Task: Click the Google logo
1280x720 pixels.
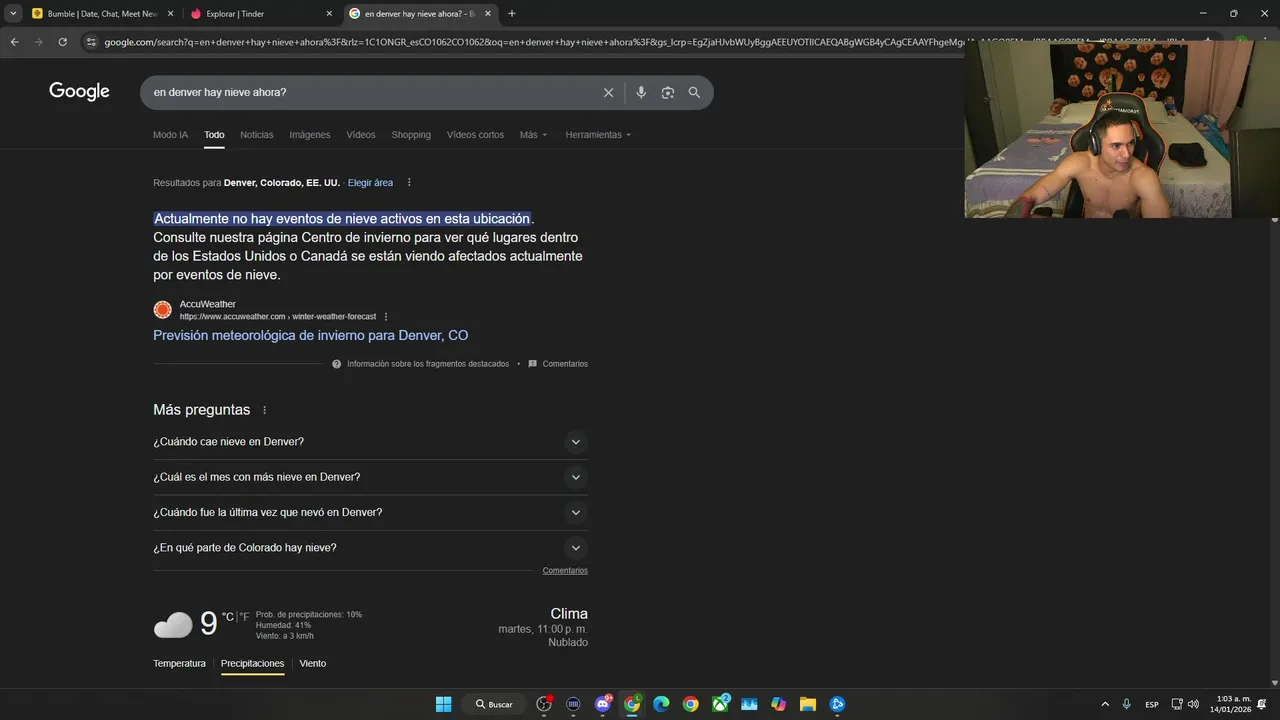Action: point(79,92)
